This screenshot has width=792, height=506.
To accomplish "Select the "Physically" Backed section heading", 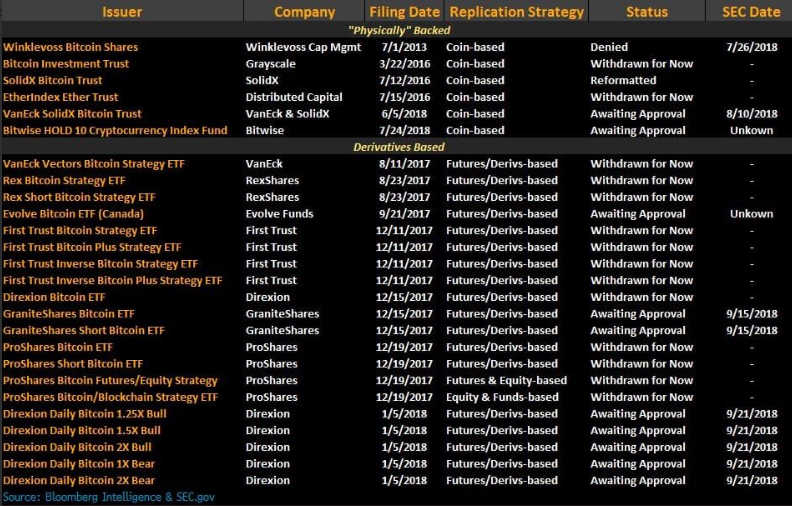I will tap(399, 30).
